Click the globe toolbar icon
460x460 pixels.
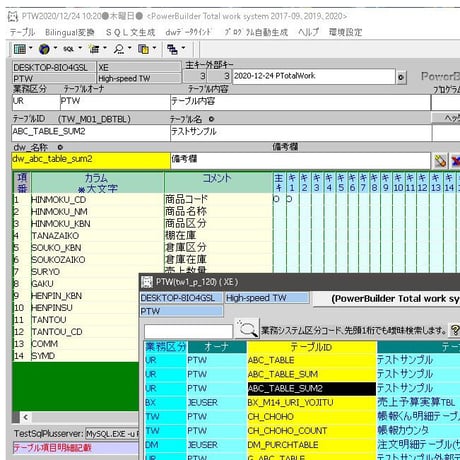[44, 49]
